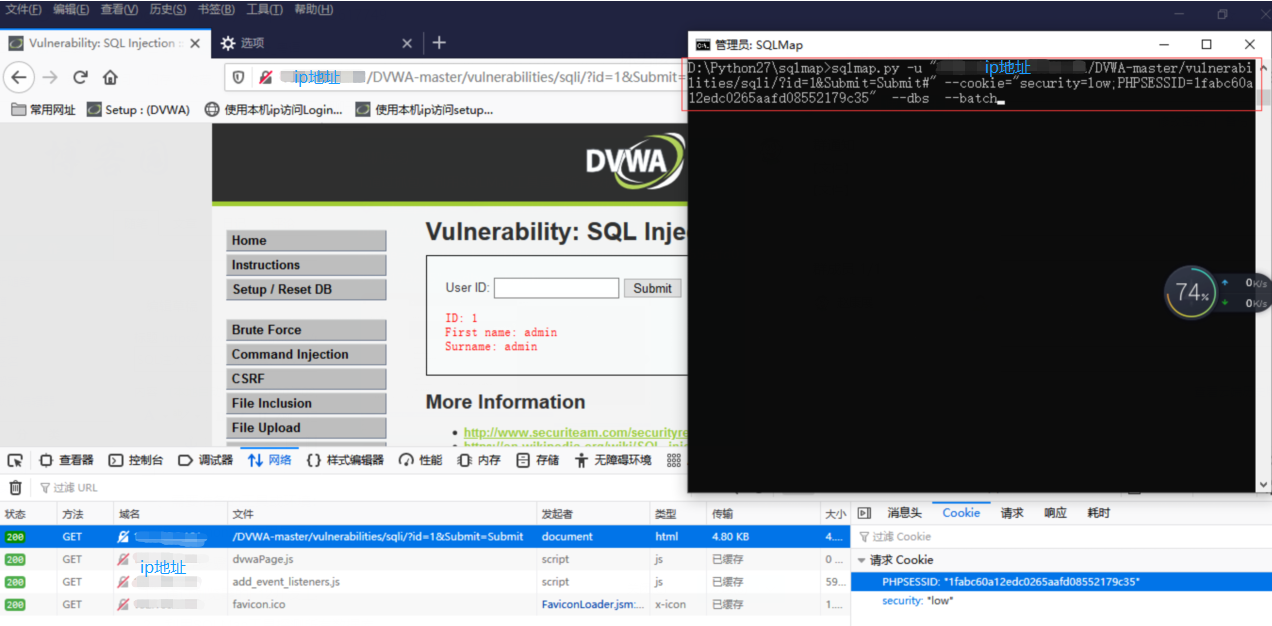
Task: Select the favicon.ico request row
Action: [425, 604]
